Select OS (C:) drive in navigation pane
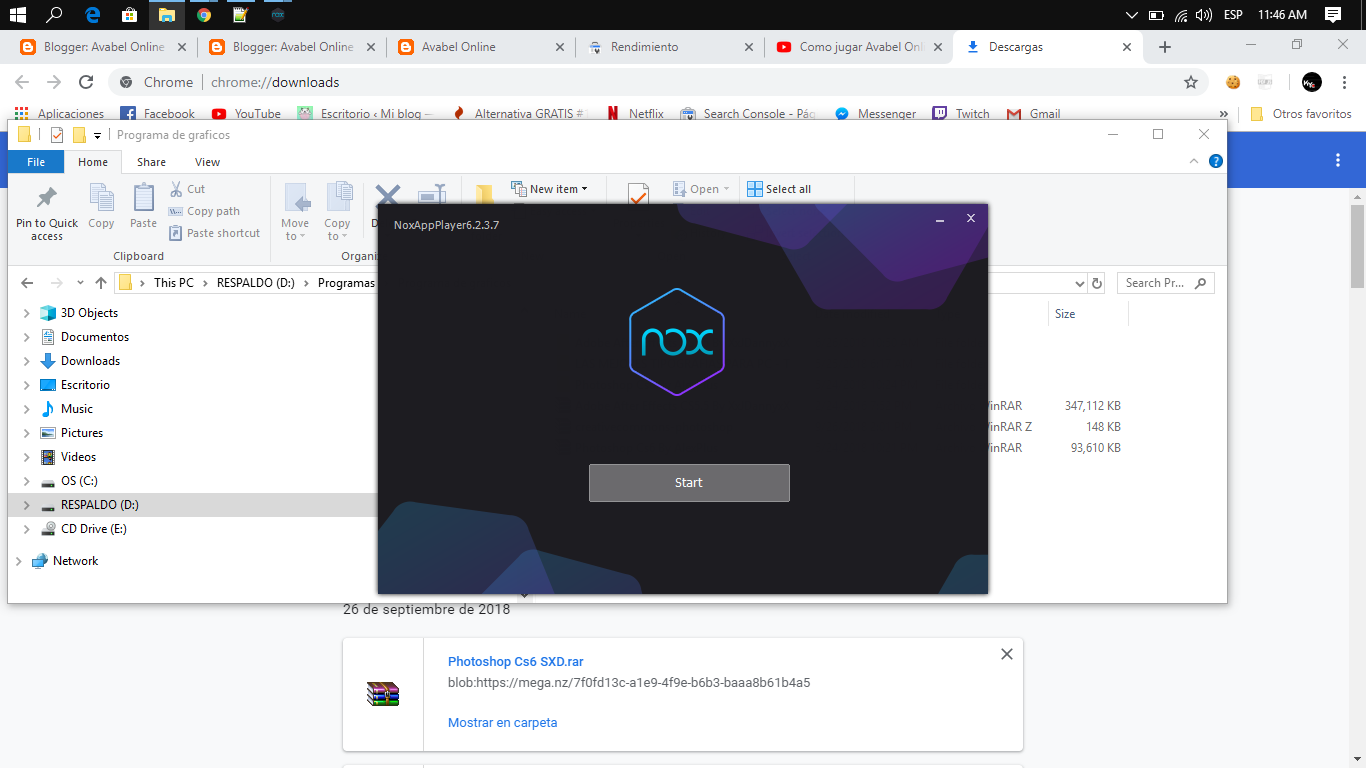This screenshot has height=768, width=1366. [x=79, y=481]
